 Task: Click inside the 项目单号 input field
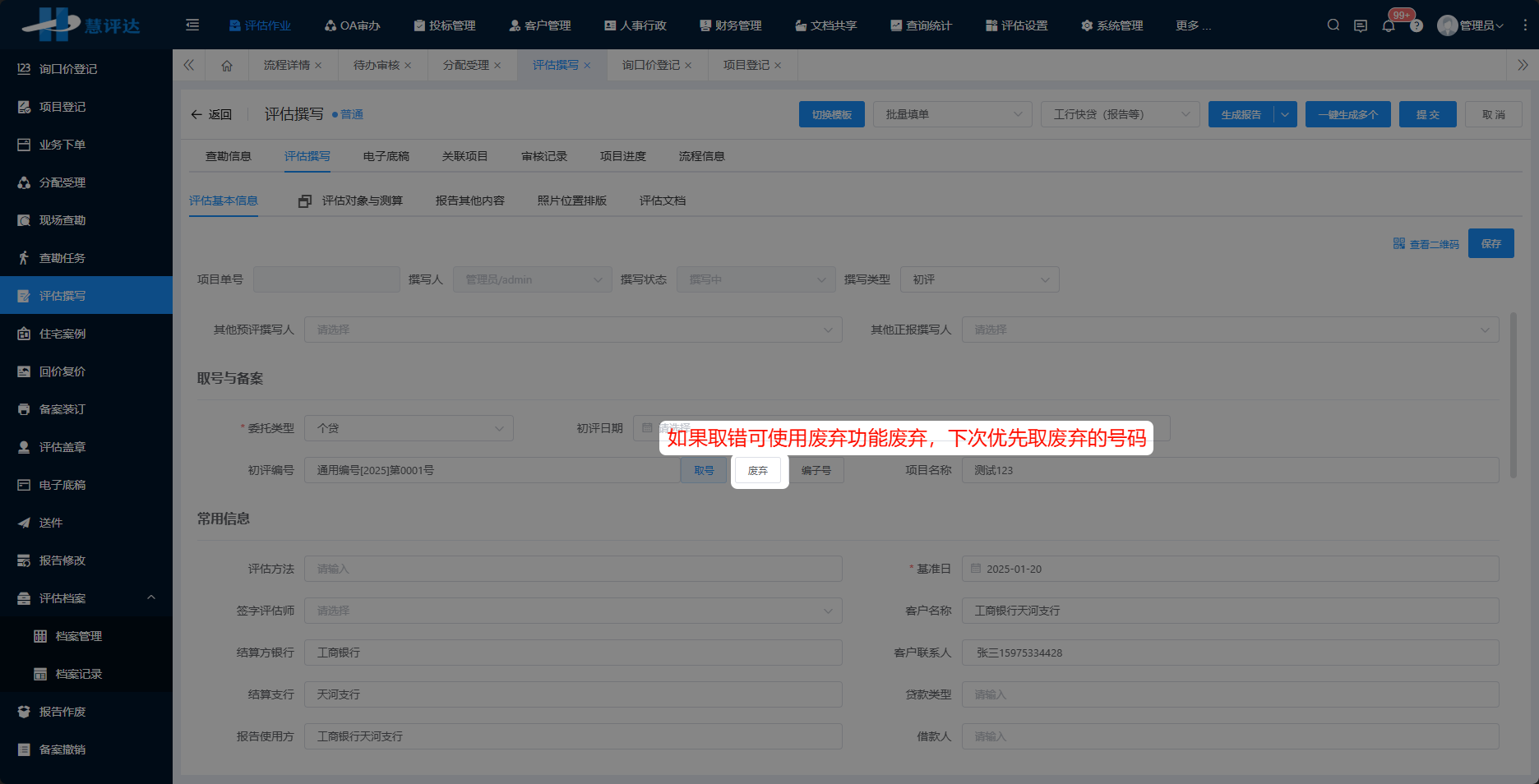(x=326, y=279)
